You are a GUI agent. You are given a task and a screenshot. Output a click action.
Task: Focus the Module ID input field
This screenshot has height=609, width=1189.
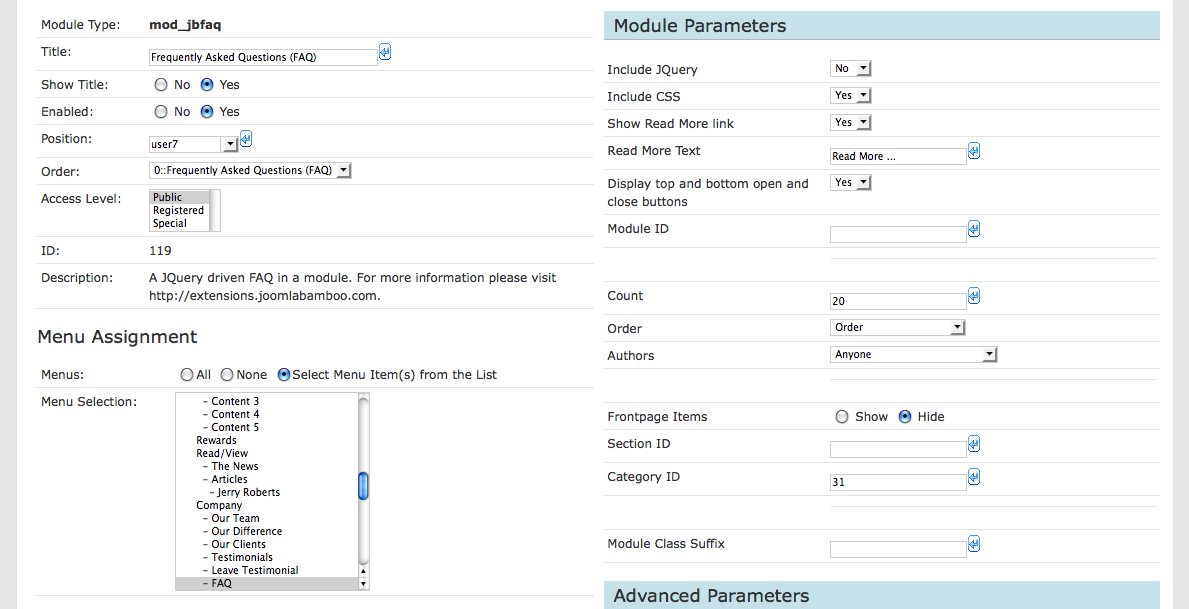(898, 234)
